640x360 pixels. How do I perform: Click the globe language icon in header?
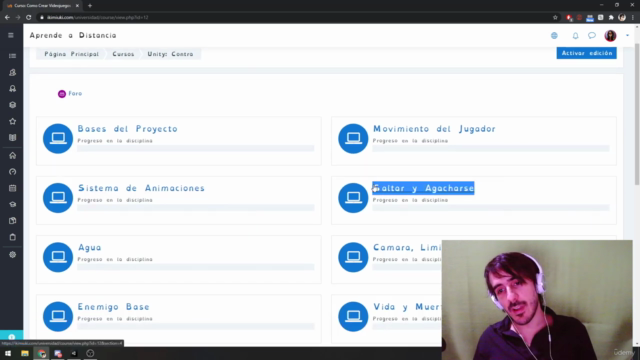coord(554,36)
